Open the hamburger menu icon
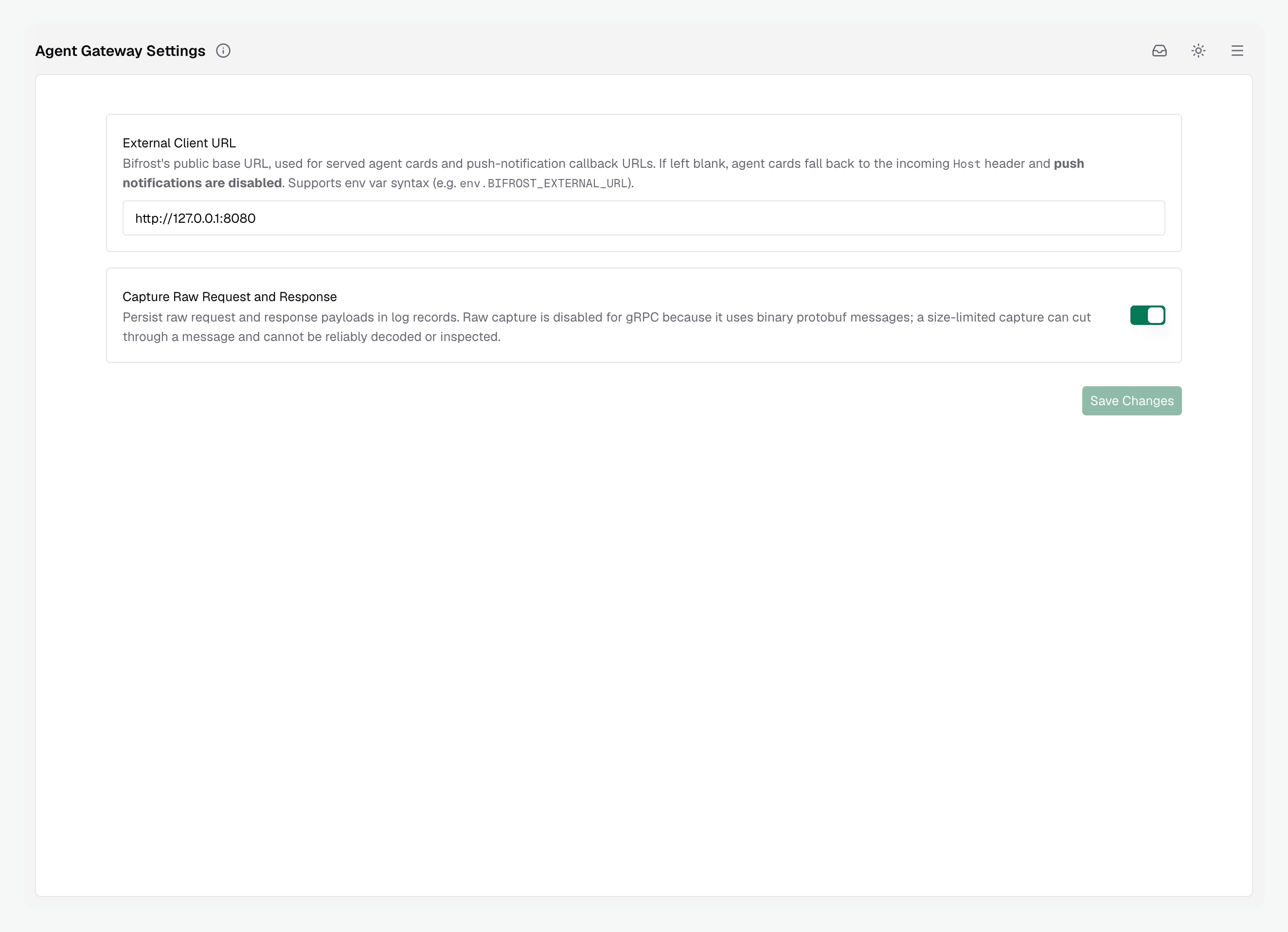 1237,51
